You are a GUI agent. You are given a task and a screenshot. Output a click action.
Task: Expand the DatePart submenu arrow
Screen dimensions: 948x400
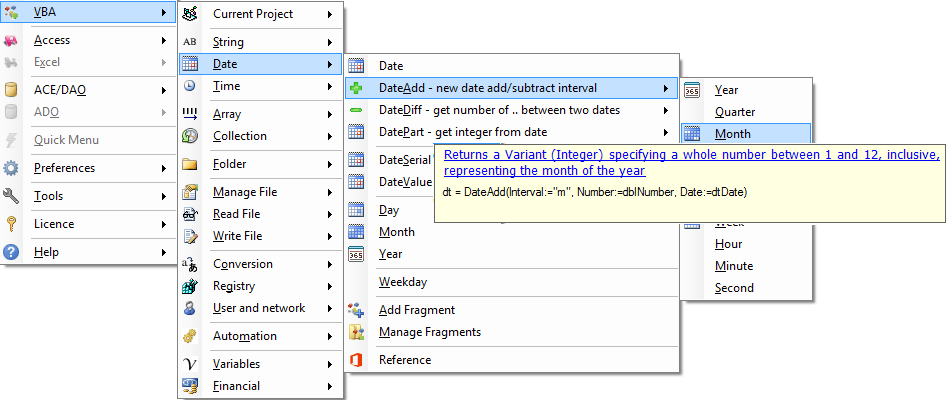pyautogui.click(x=666, y=132)
